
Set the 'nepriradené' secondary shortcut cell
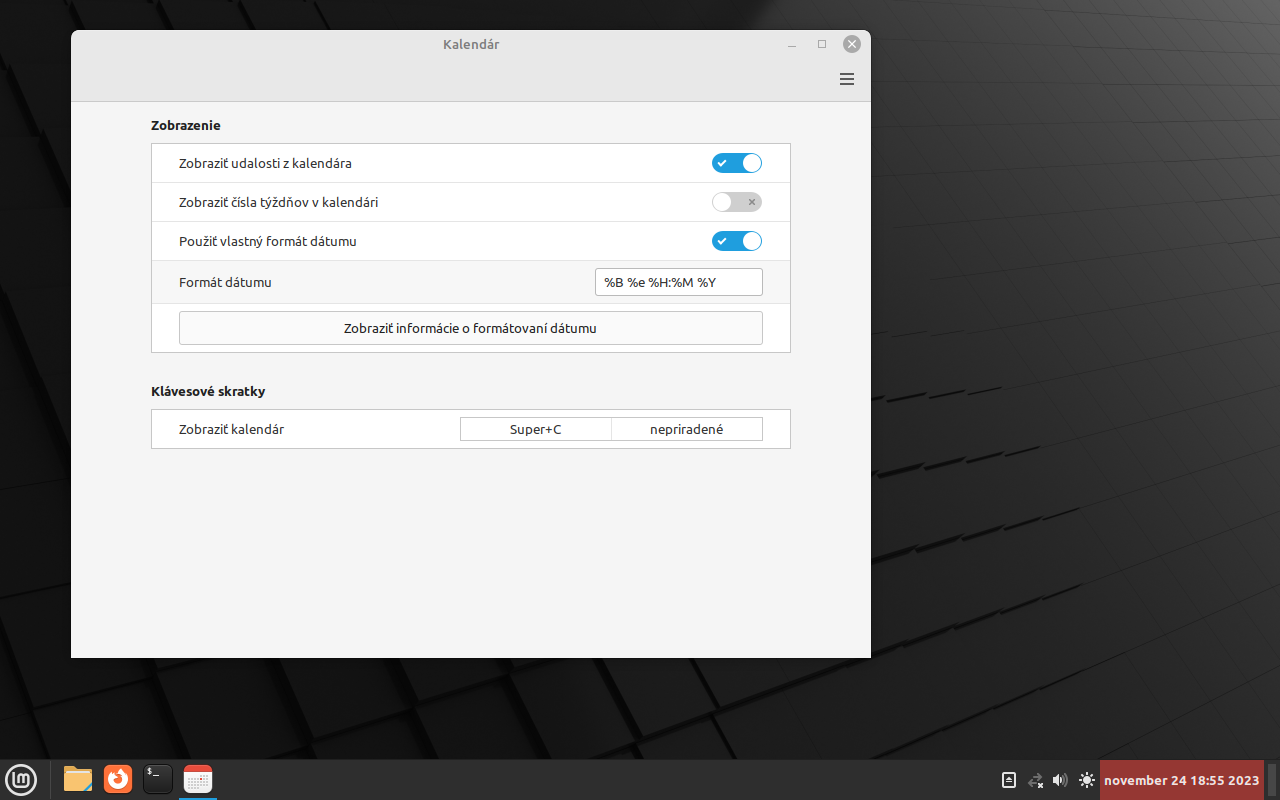686,429
